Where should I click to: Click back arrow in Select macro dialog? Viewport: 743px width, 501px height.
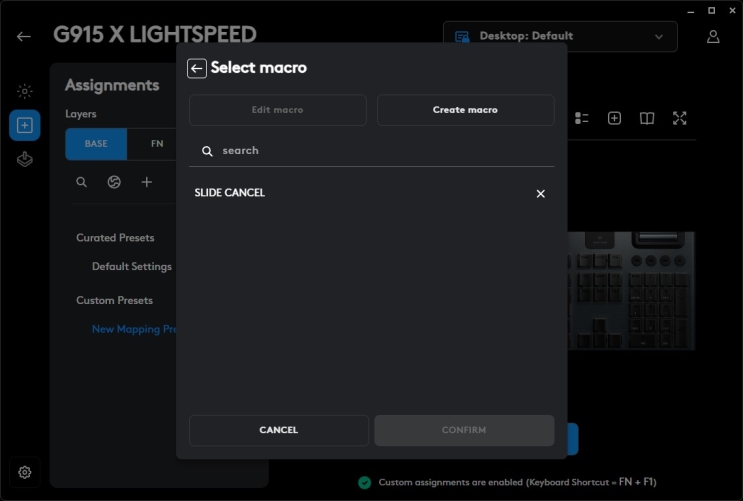197,68
